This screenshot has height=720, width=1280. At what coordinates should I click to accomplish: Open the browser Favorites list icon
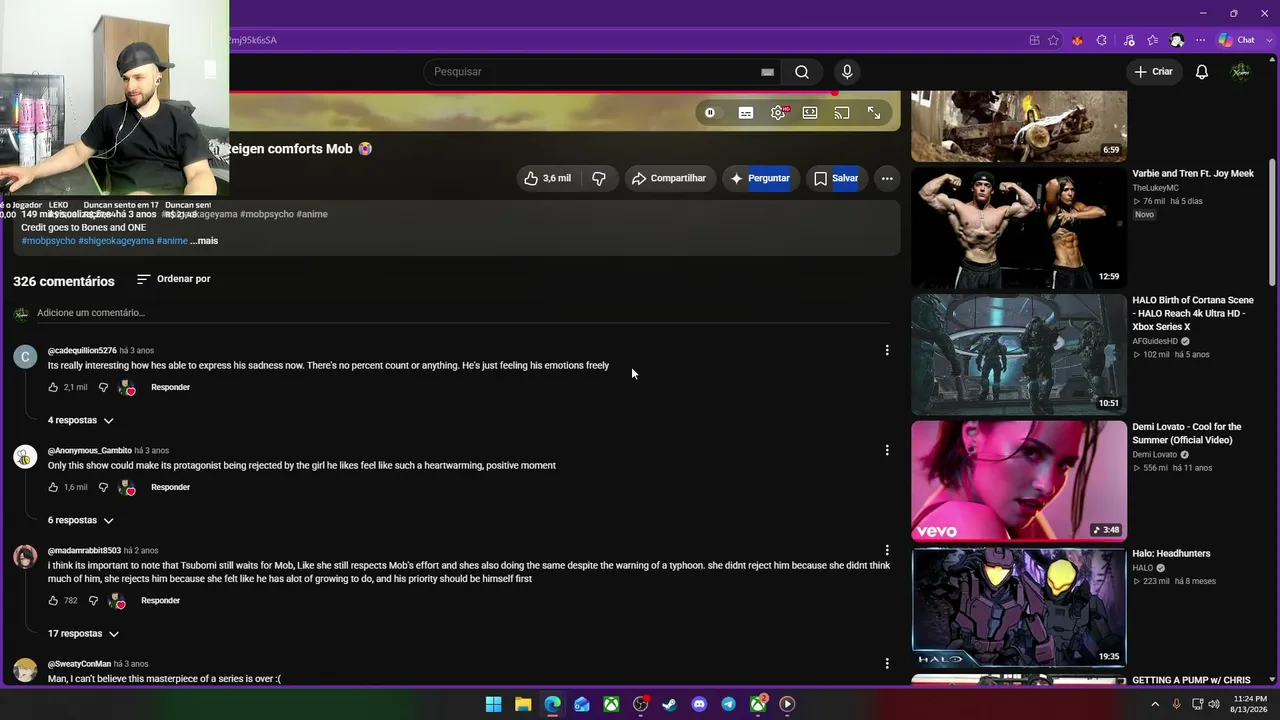point(1153,40)
